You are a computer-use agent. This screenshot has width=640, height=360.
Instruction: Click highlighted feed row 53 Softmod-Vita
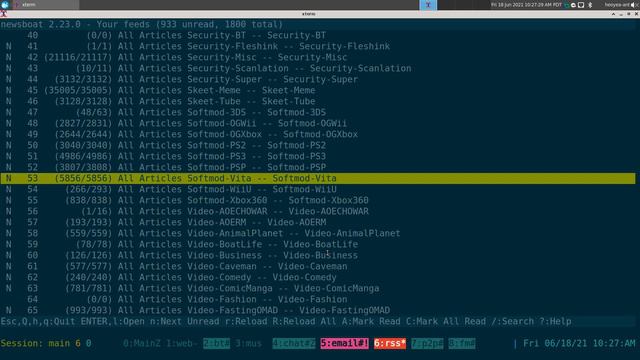click(318, 178)
